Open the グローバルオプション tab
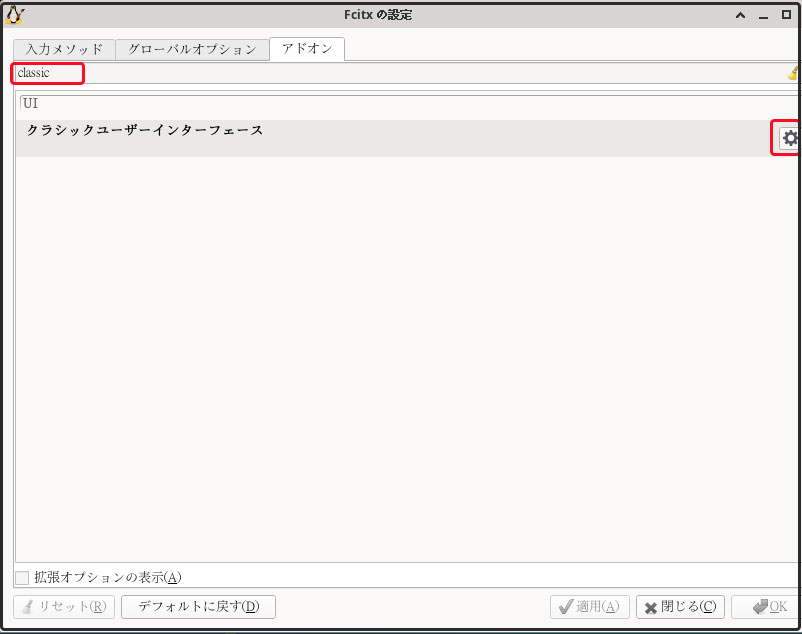 point(192,50)
